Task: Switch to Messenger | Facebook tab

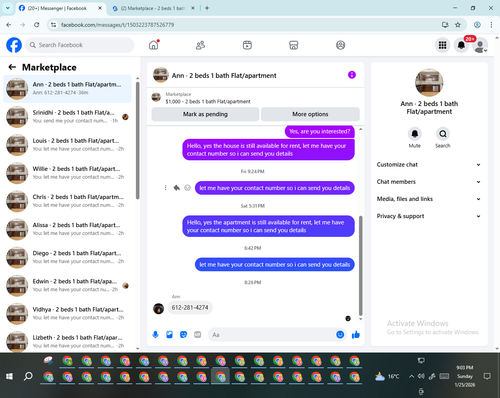Action: tap(57, 8)
